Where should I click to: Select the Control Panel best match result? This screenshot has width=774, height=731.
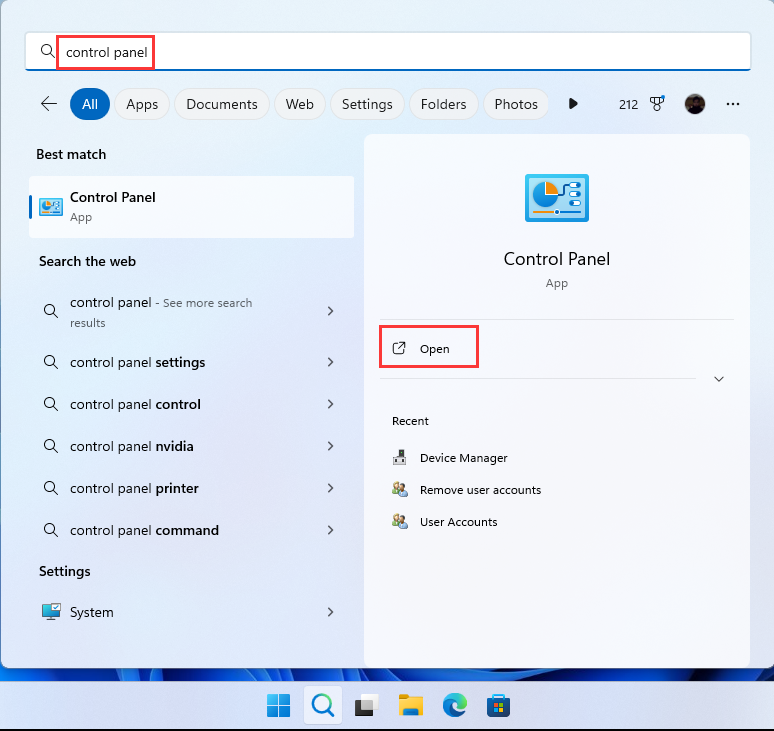pos(192,207)
